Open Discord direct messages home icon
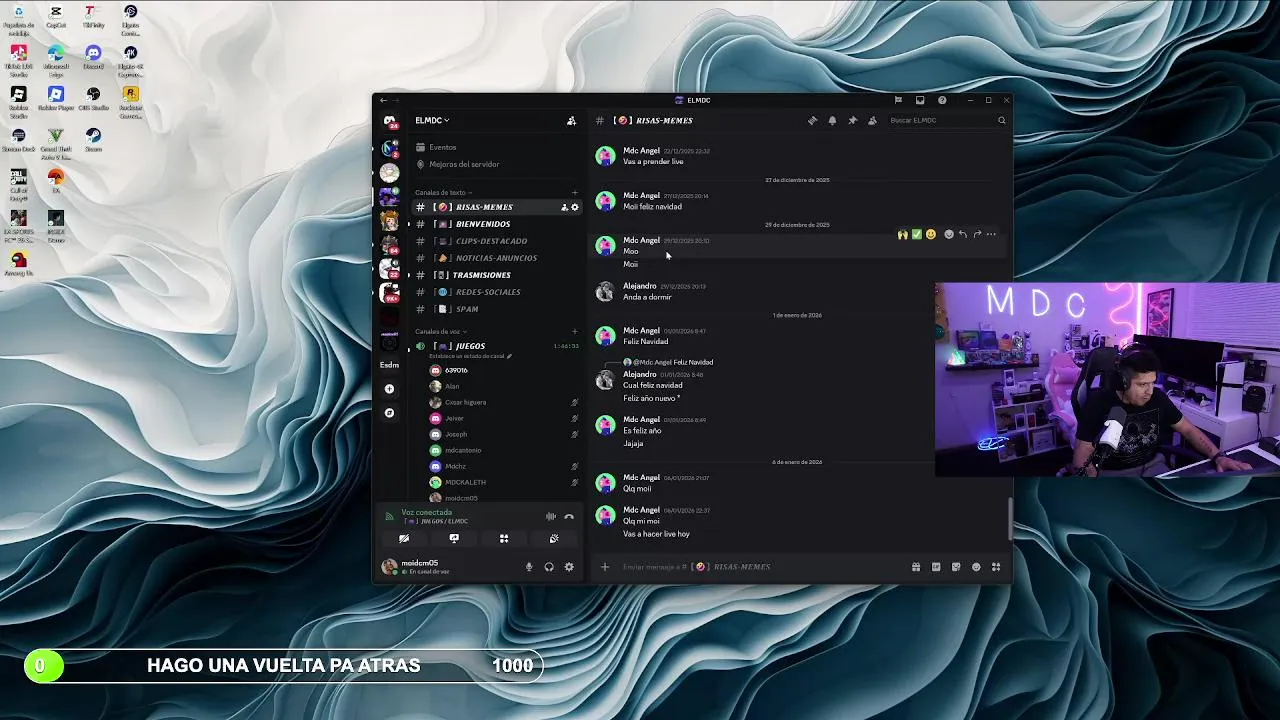 coord(390,121)
